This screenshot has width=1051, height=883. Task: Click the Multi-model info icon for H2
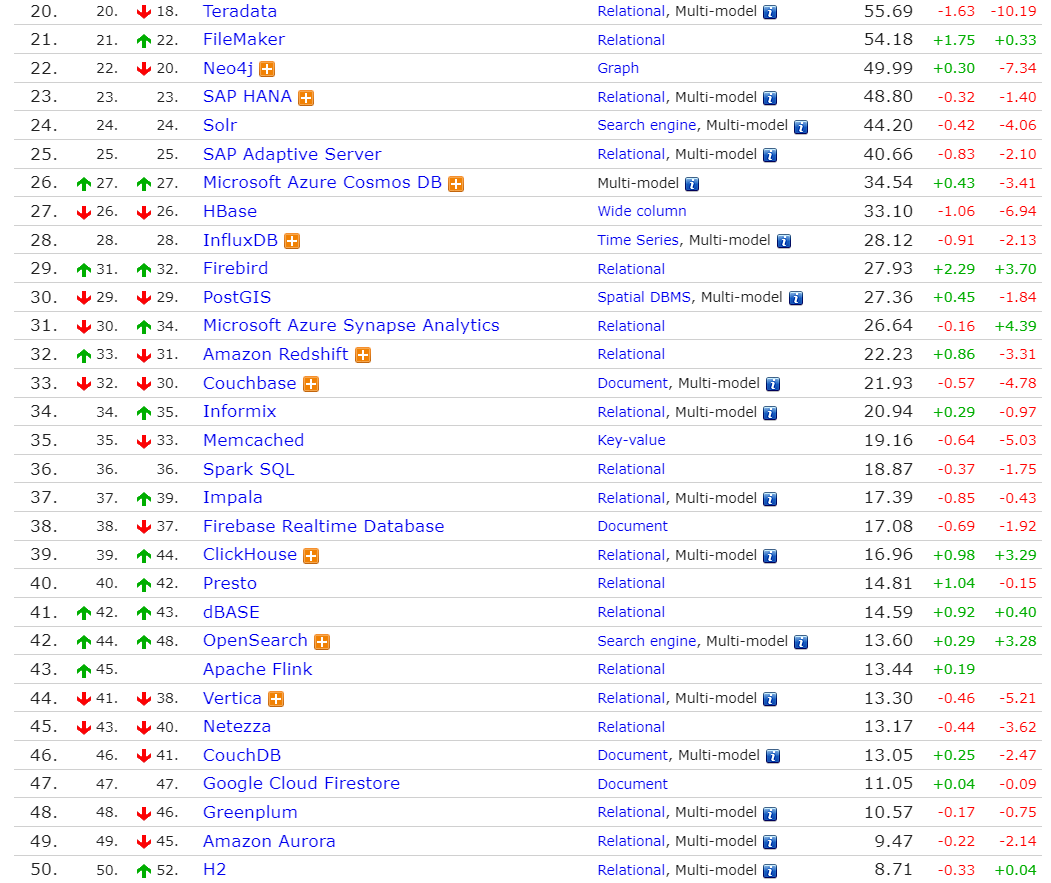tap(769, 871)
